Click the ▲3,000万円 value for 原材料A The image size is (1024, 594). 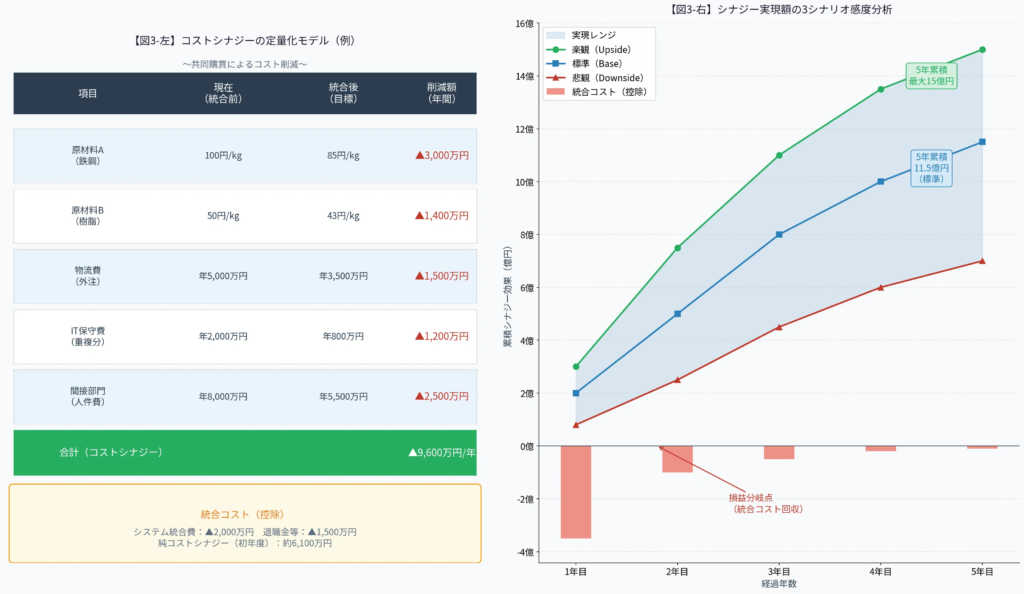coord(441,155)
